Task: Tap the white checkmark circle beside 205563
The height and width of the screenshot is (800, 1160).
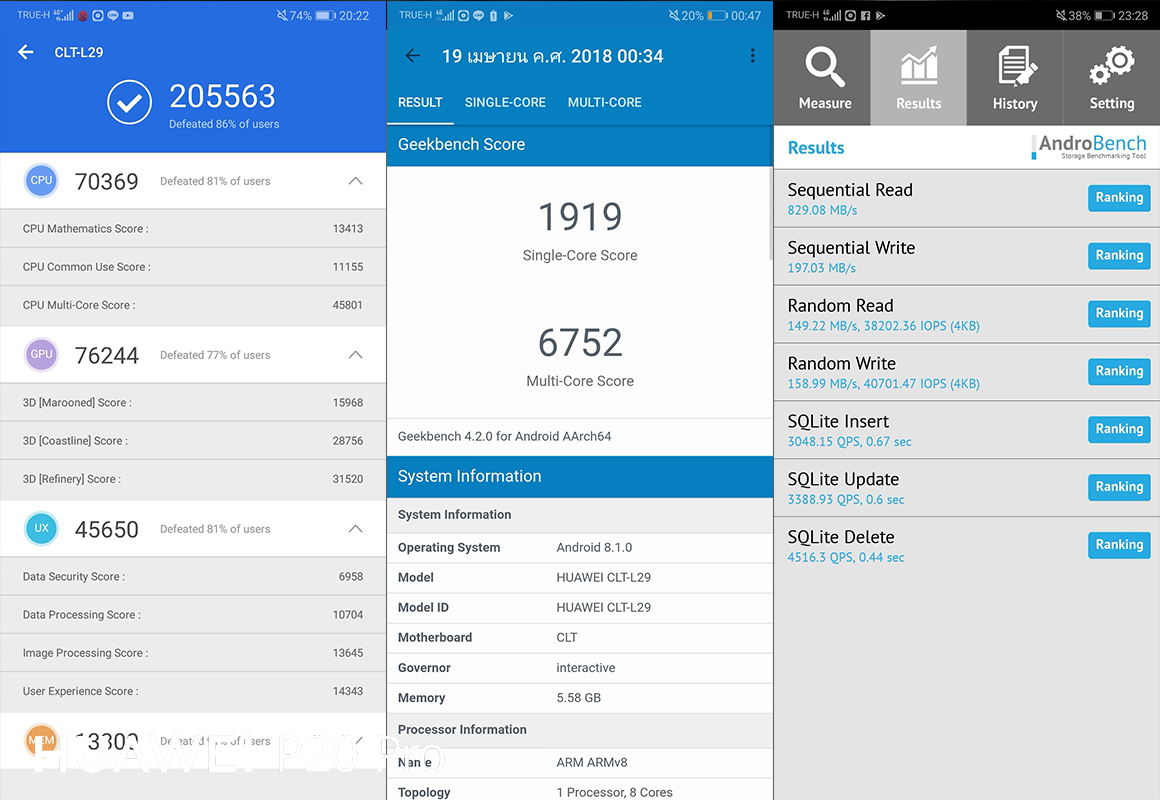Action: pyautogui.click(x=129, y=102)
